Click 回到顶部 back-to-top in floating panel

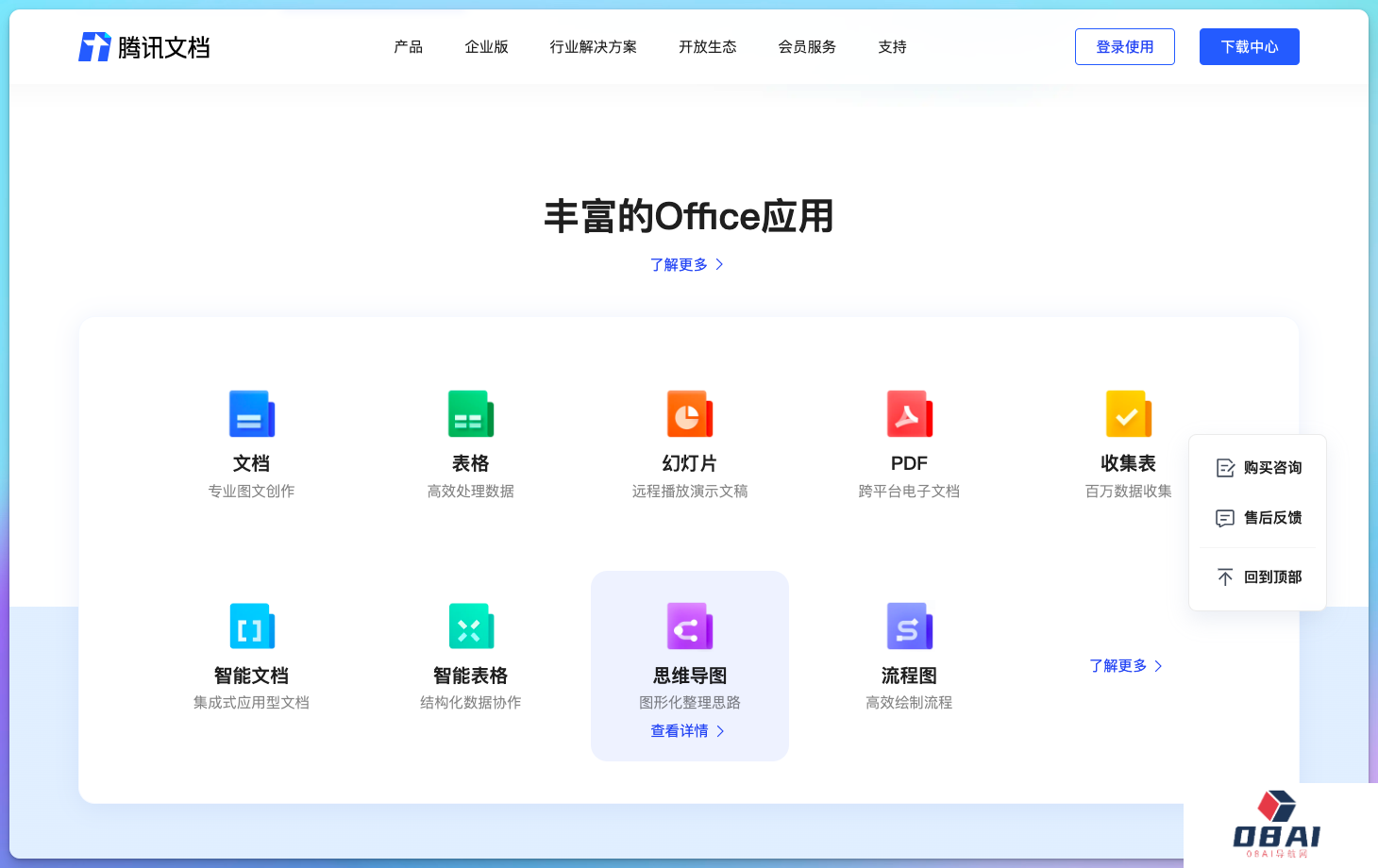click(x=1259, y=577)
